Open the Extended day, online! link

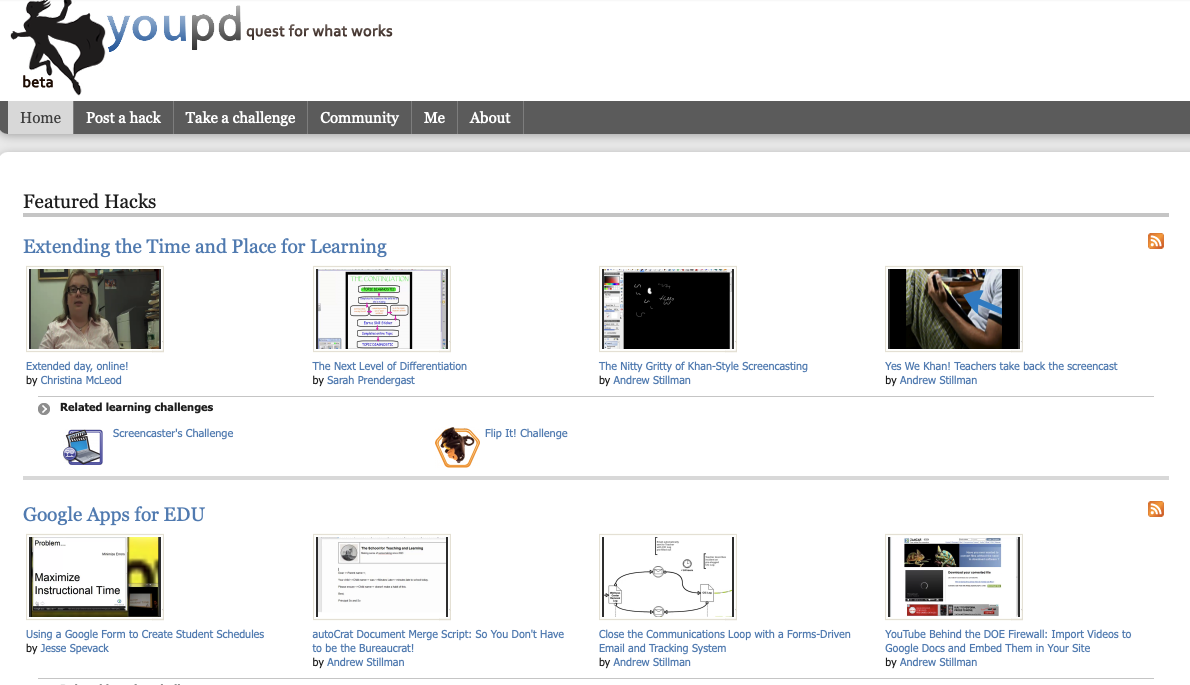click(77, 366)
